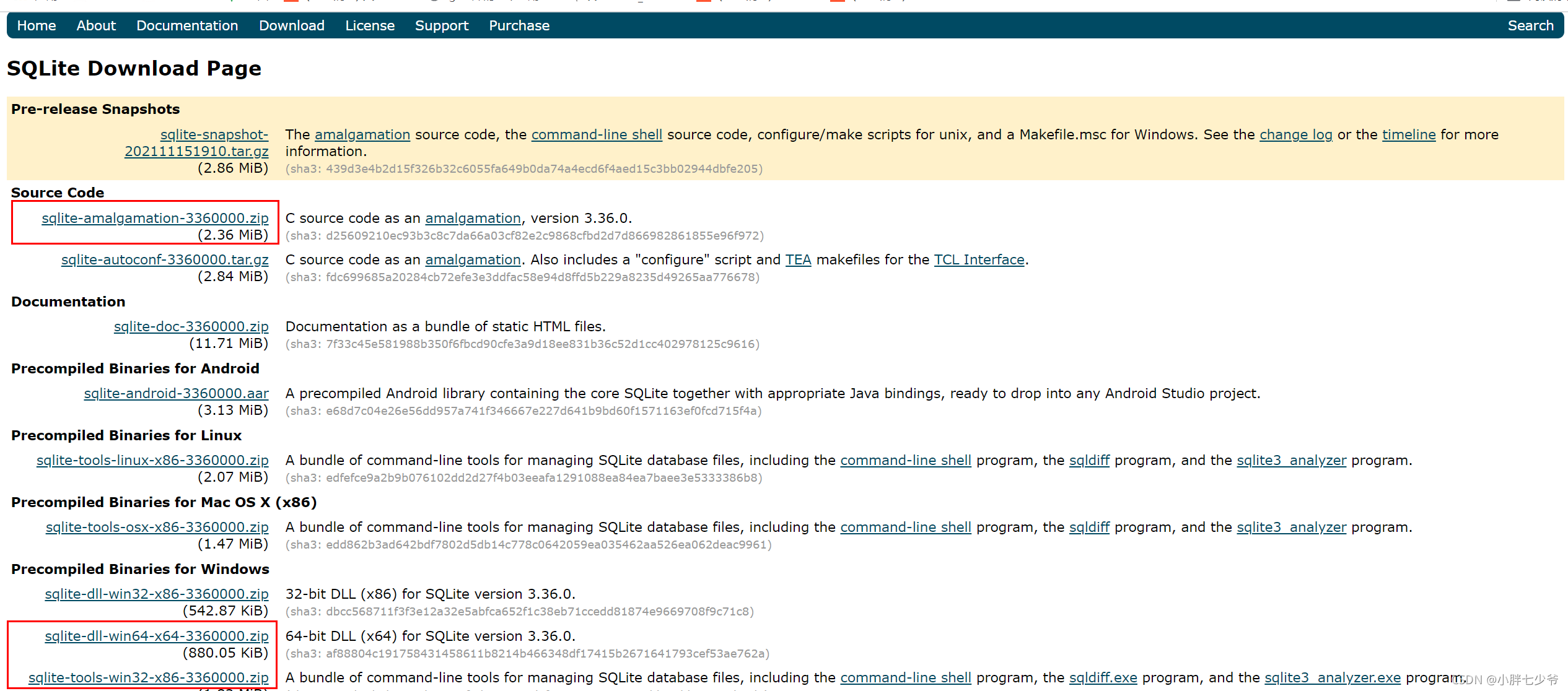The height and width of the screenshot is (691, 1568).
Task: Open the License page
Action: click(370, 25)
